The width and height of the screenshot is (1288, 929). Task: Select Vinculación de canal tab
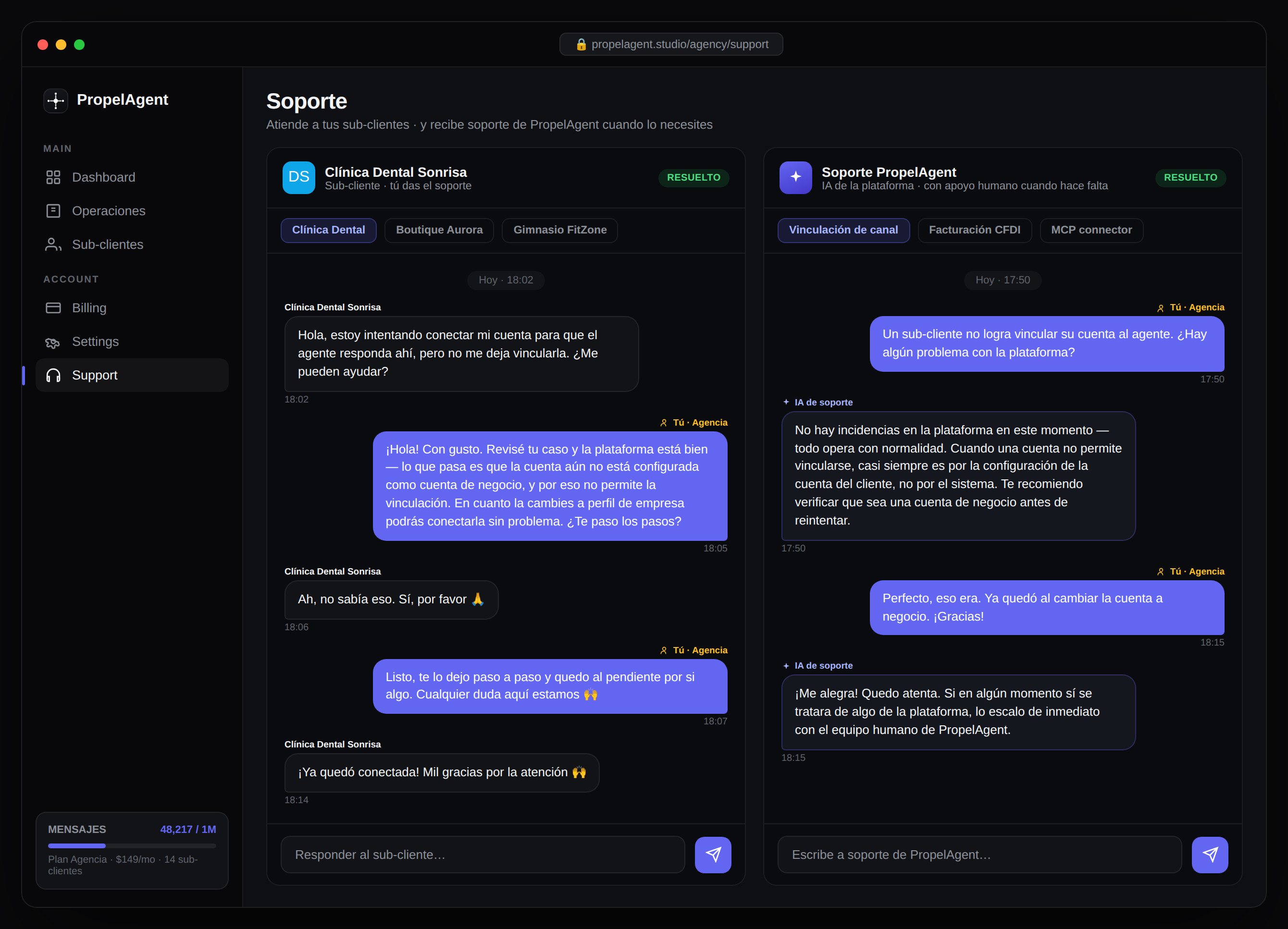[843, 231]
